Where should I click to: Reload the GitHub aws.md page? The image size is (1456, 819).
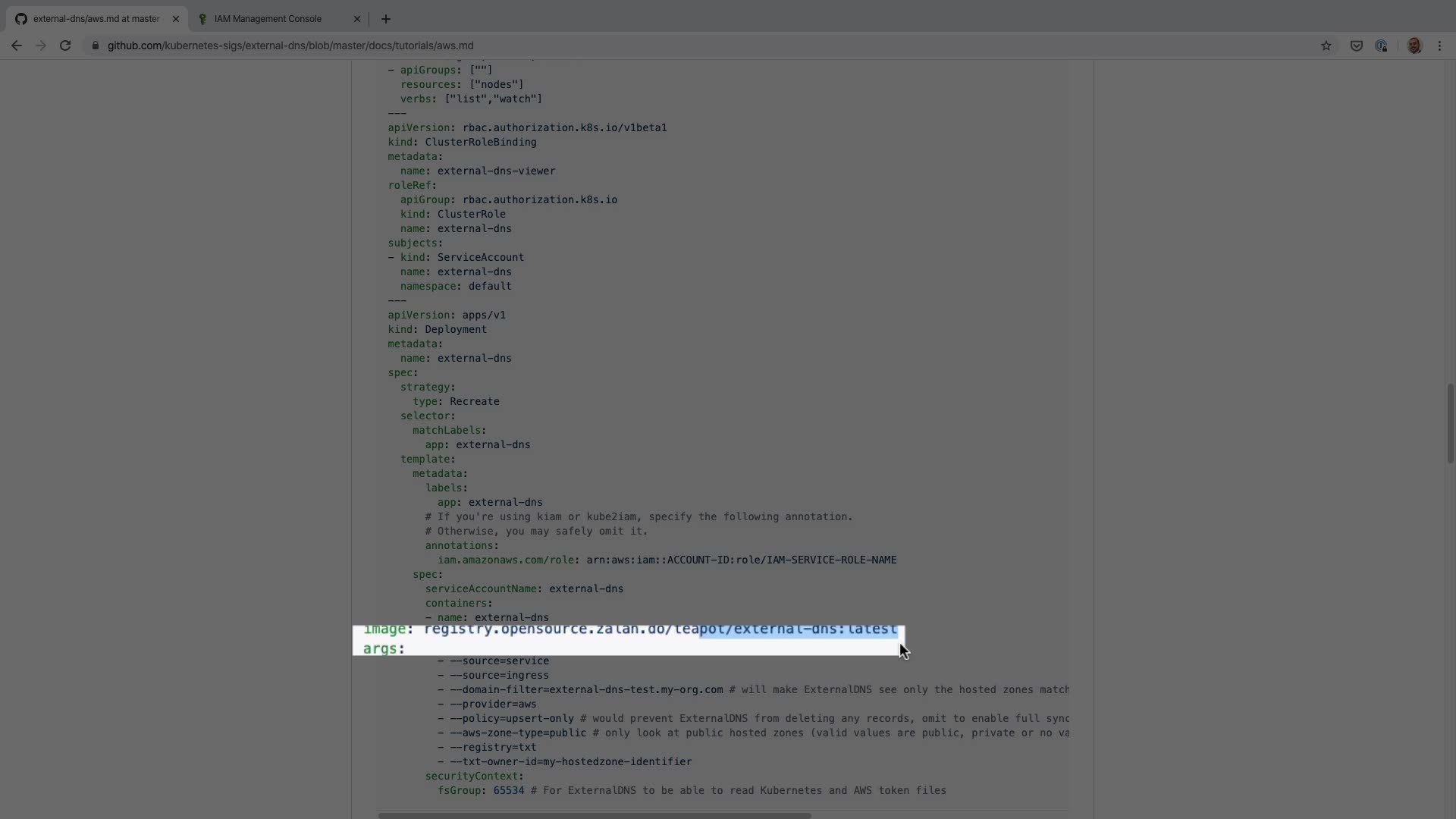[65, 45]
